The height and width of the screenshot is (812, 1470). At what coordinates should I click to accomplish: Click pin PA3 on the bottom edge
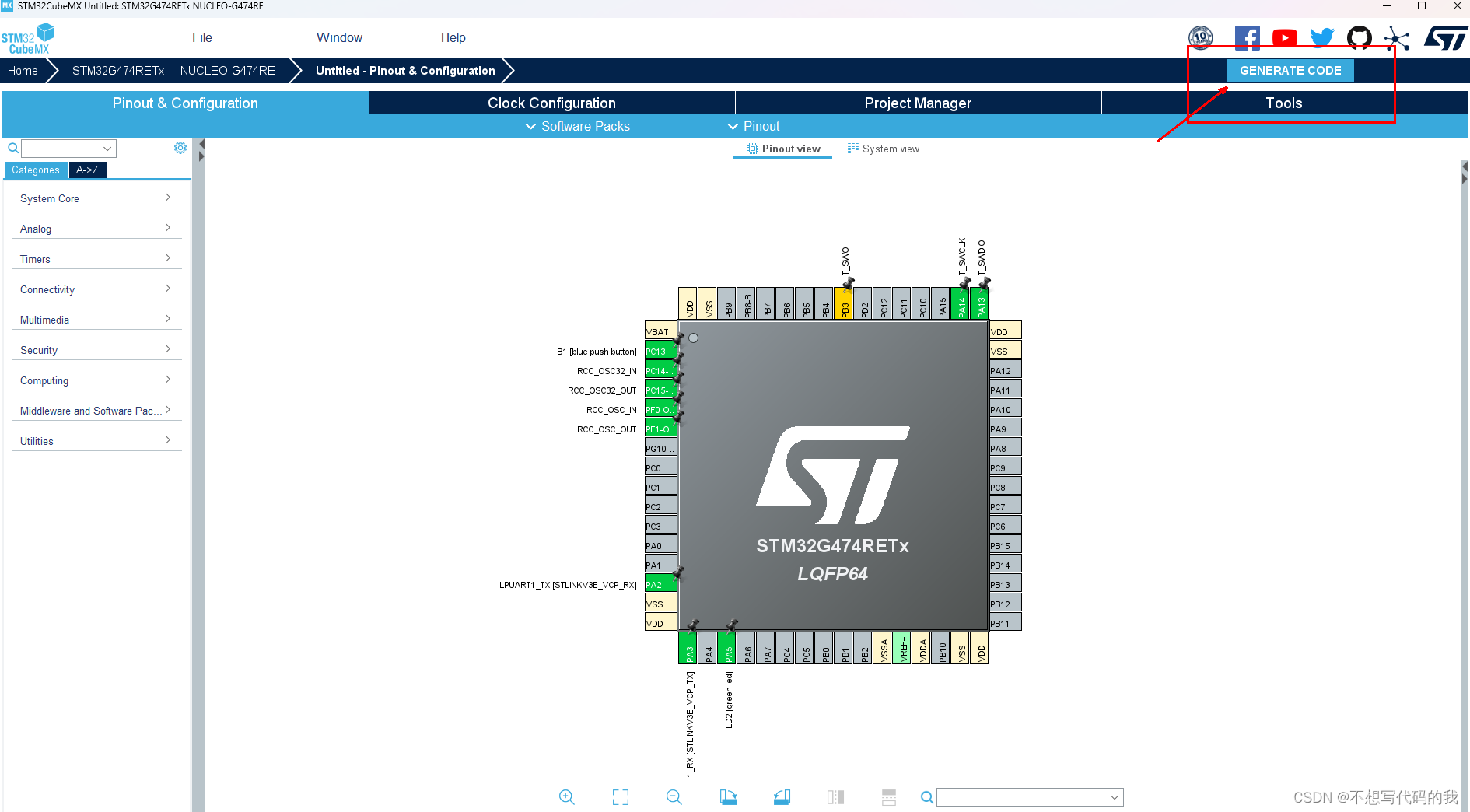(688, 648)
